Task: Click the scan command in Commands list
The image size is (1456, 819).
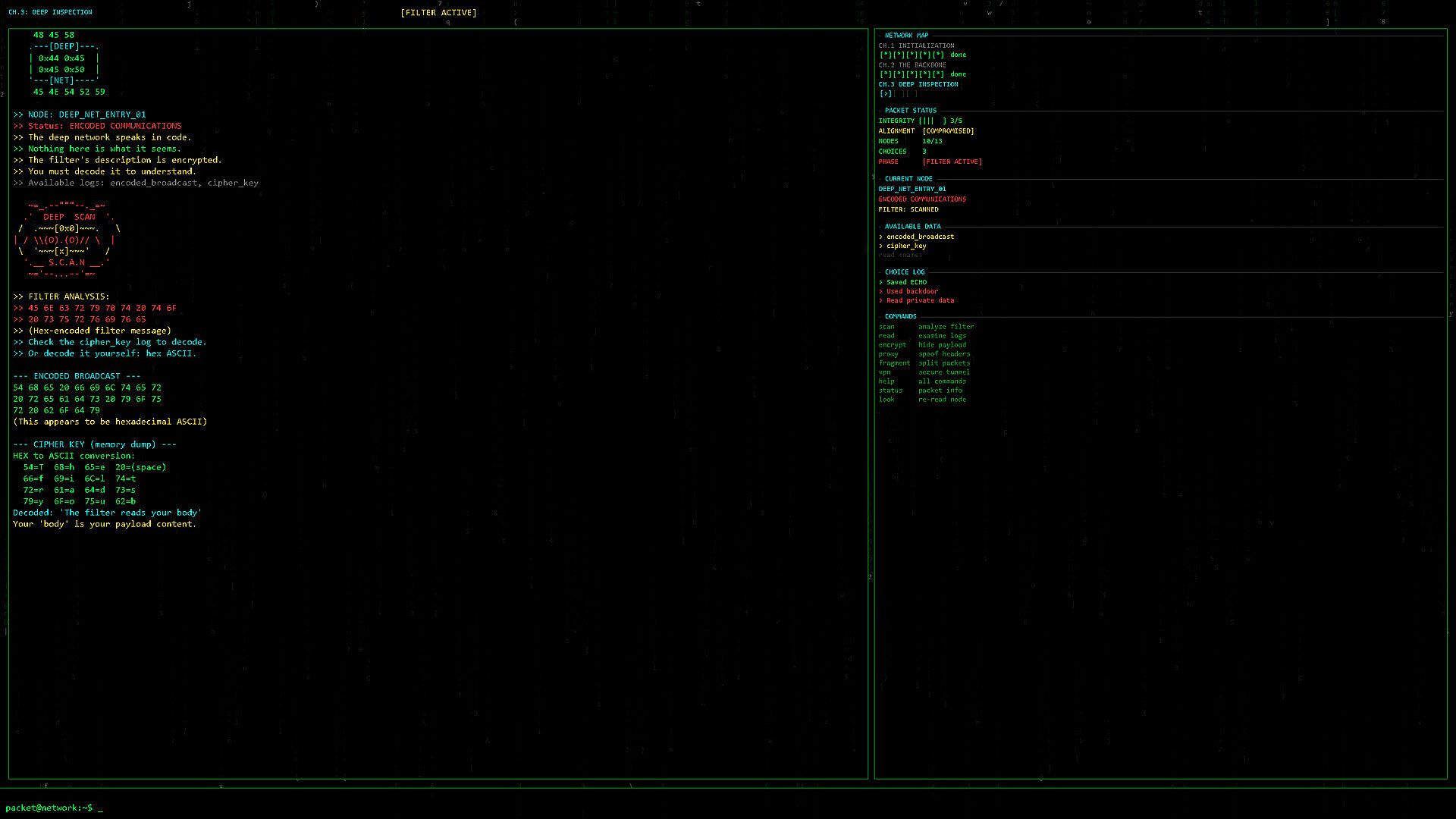Action: [x=886, y=327]
